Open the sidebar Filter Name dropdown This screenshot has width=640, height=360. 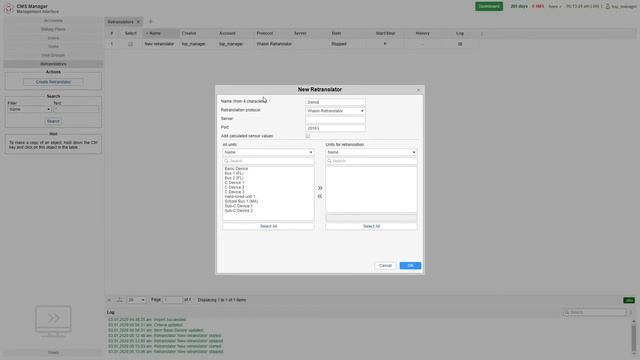29,109
